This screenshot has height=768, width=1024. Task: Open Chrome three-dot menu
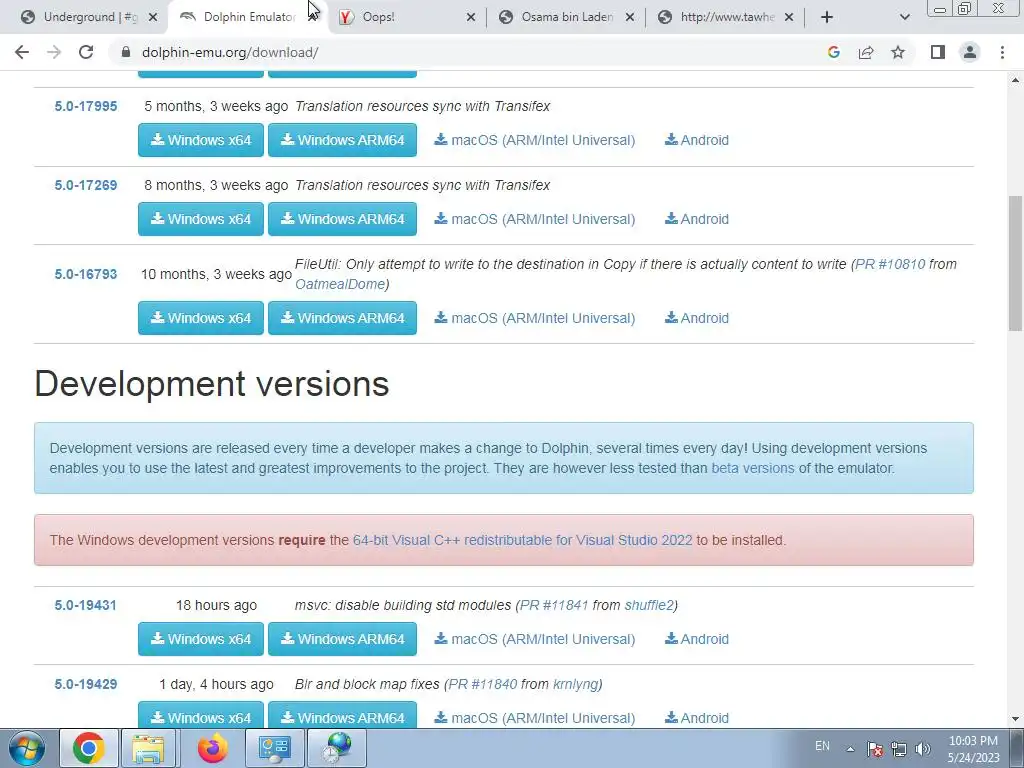click(1002, 52)
